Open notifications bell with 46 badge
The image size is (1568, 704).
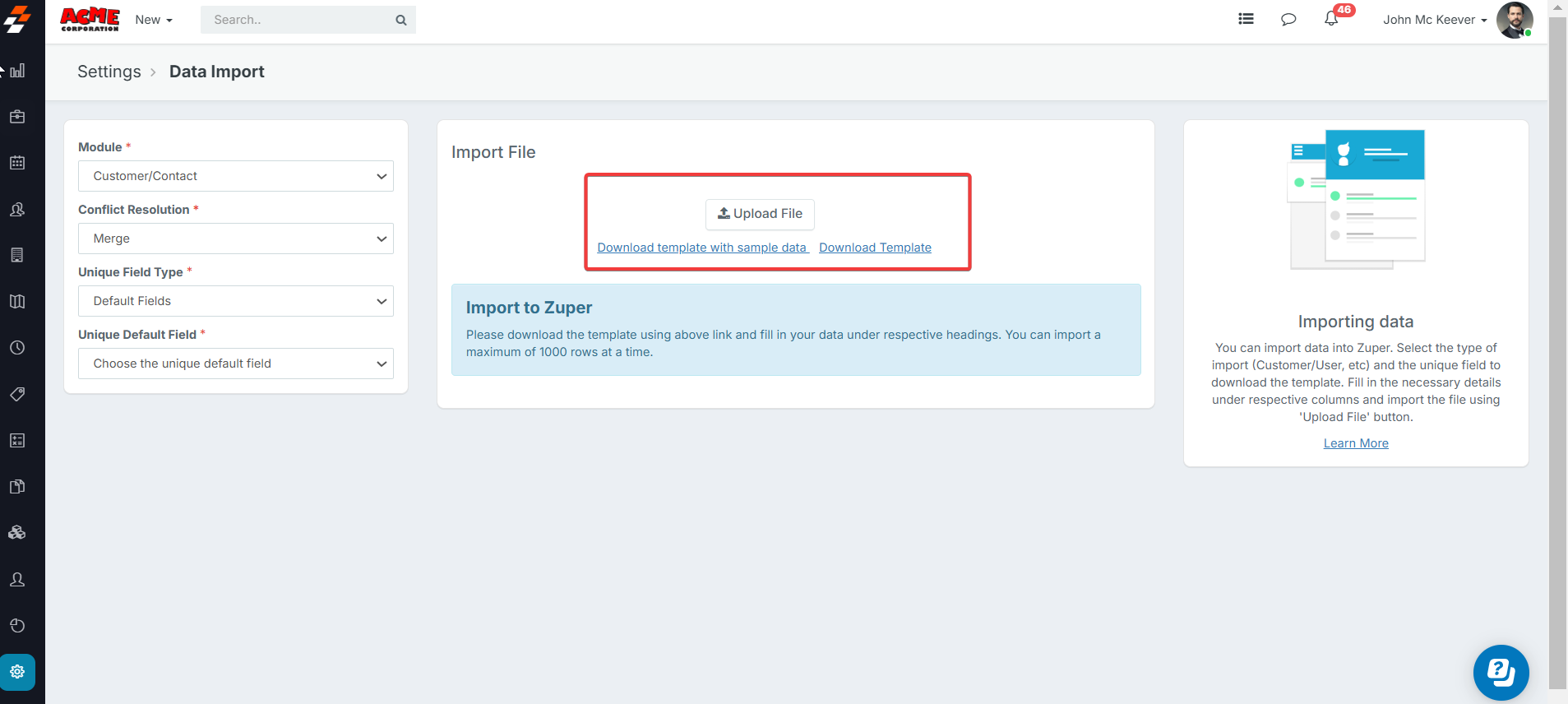tap(1332, 18)
